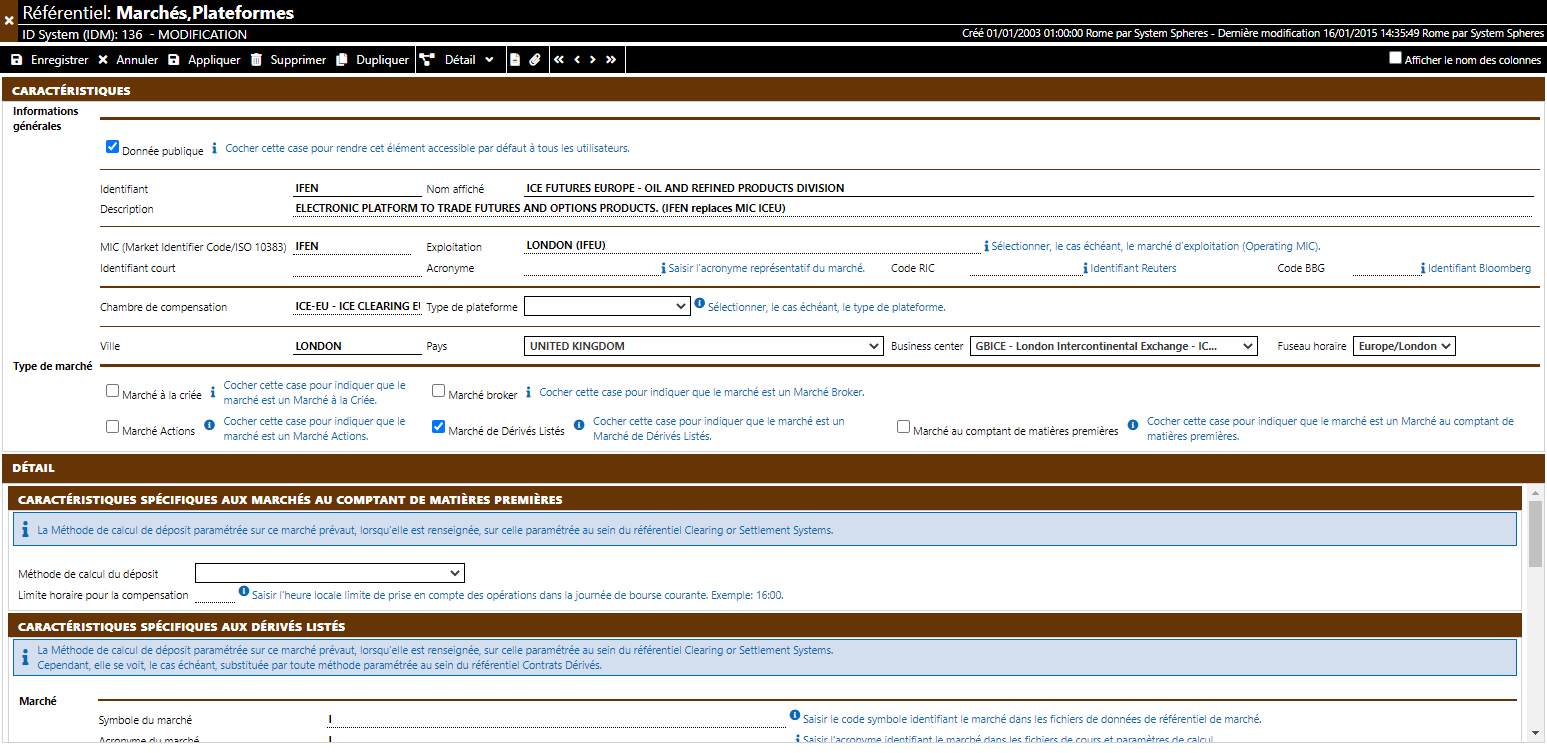Viewport: 1547px width, 753px height.
Task: Click the Annuler button
Action: click(128, 60)
